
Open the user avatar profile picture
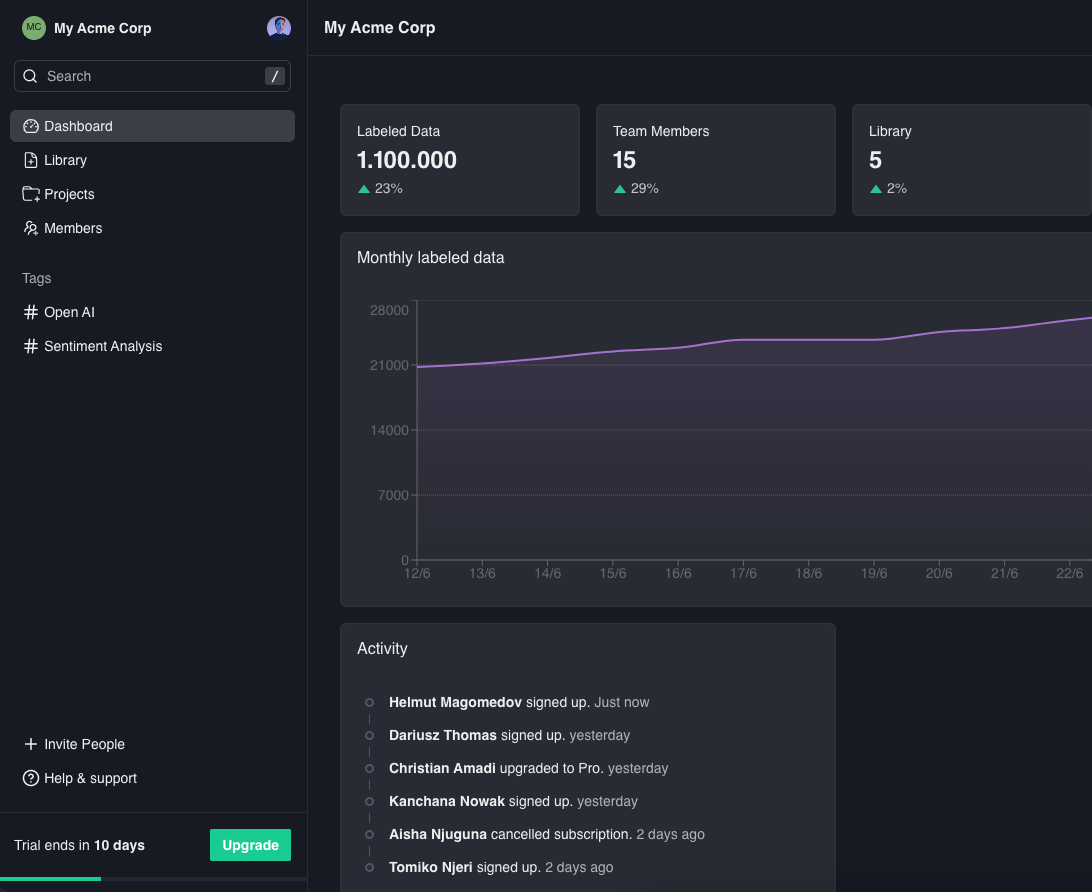pos(279,28)
